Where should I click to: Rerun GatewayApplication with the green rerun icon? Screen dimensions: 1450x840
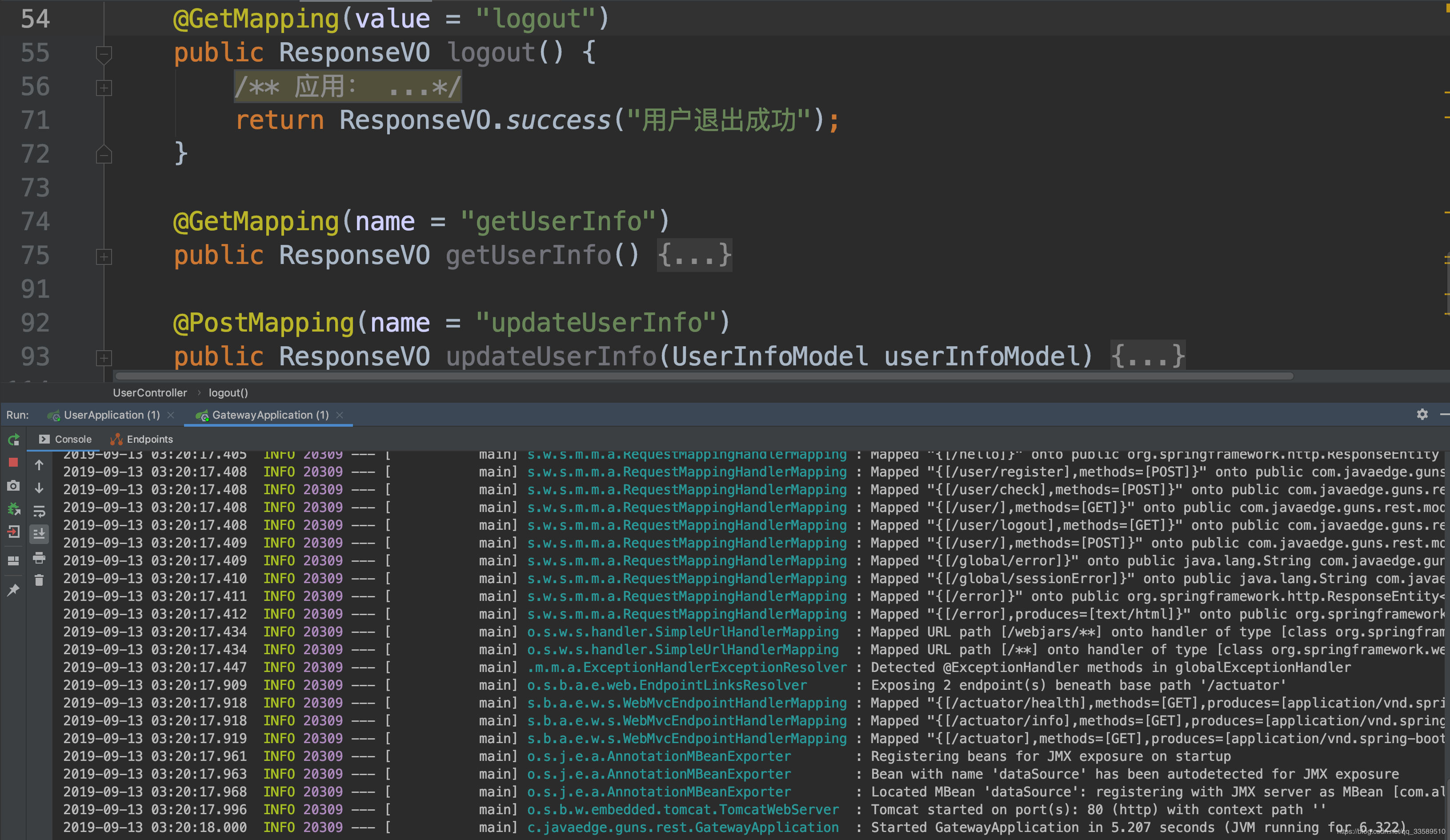(14, 440)
